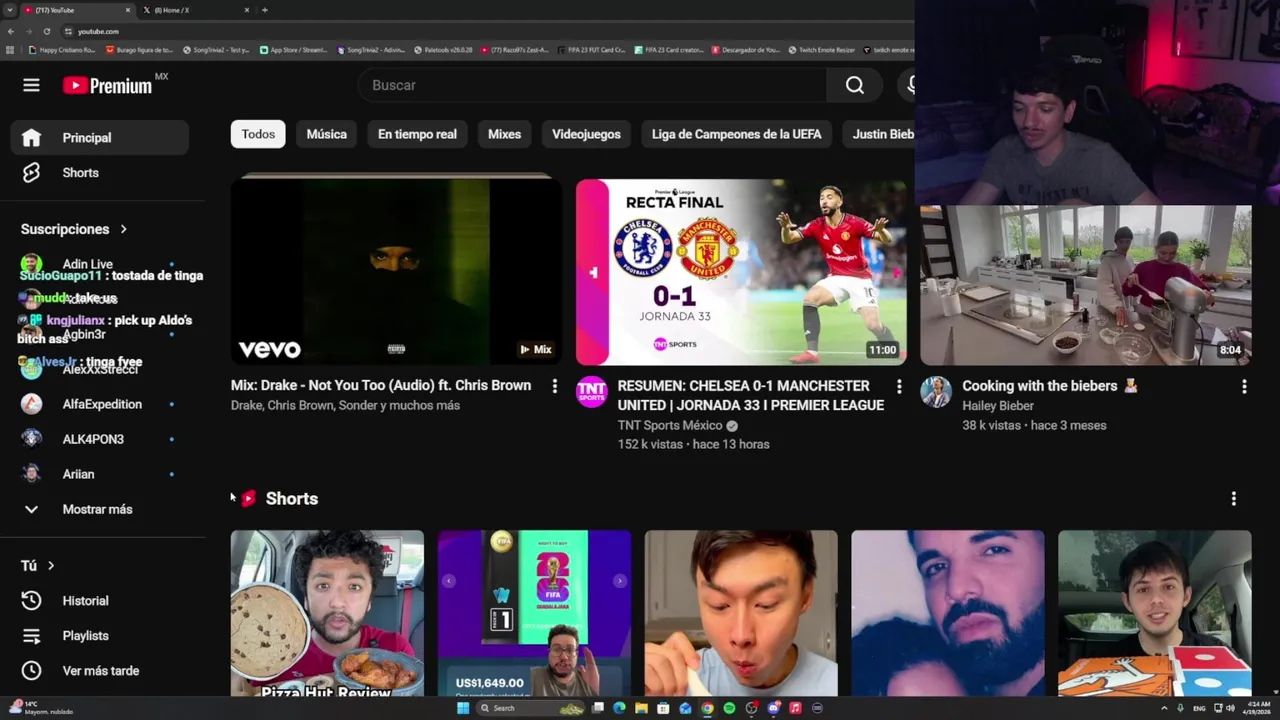The height and width of the screenshot is (720, 1280).
Task: Play the Cooking with the biebers thumbnail
Action: click(1086, 285)
